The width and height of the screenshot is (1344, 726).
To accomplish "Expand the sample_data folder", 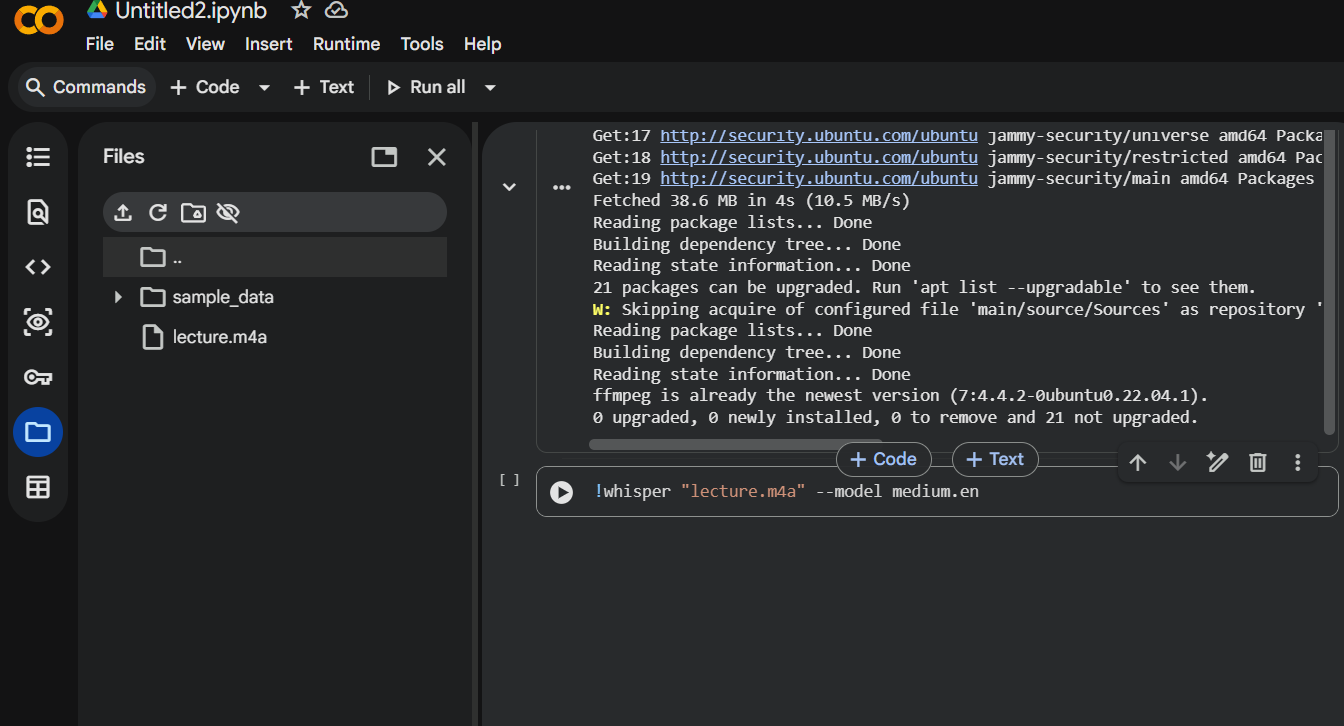I will tap(117, 297).
